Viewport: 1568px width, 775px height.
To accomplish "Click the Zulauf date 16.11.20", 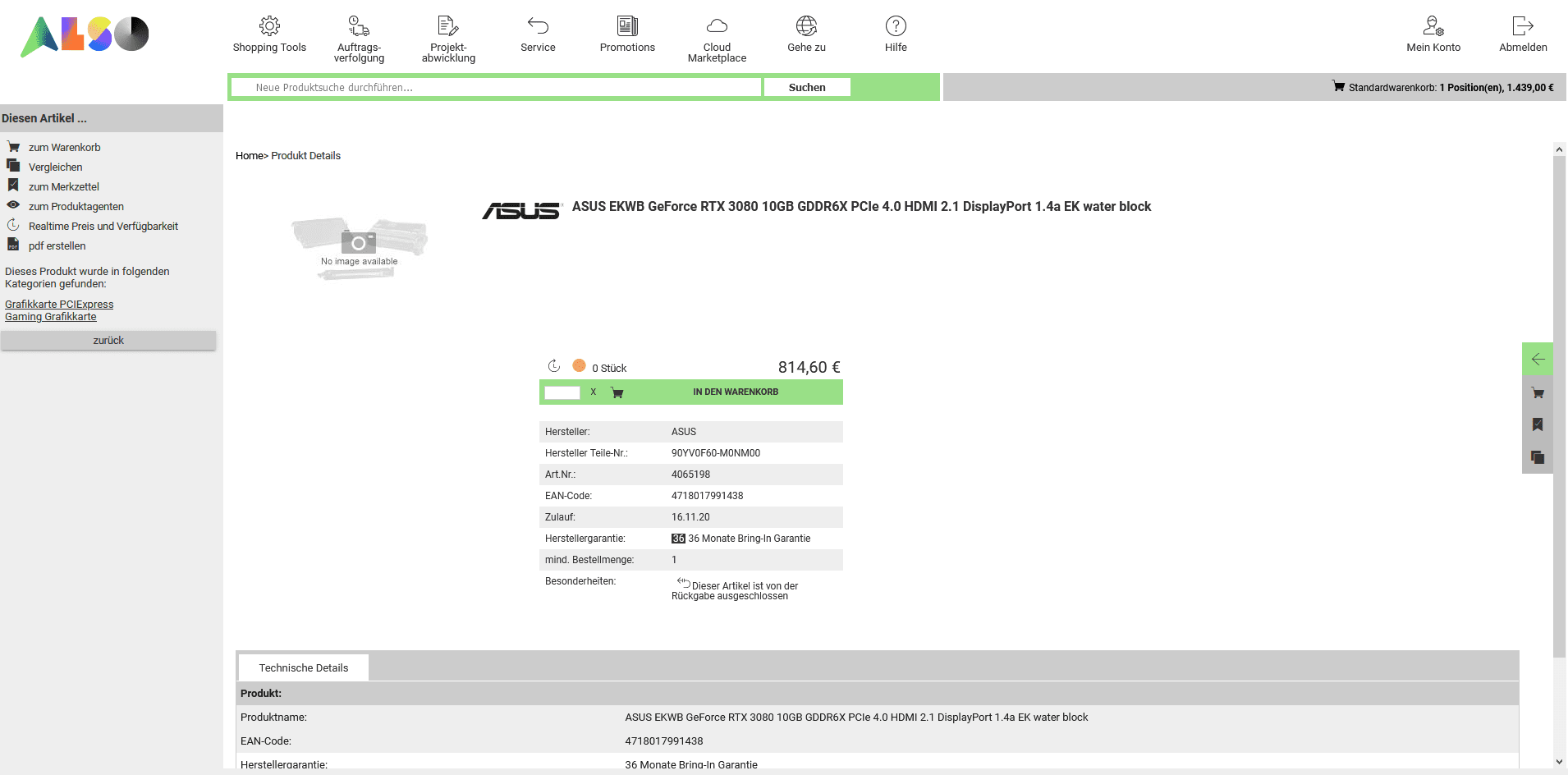I will point(690,517).
